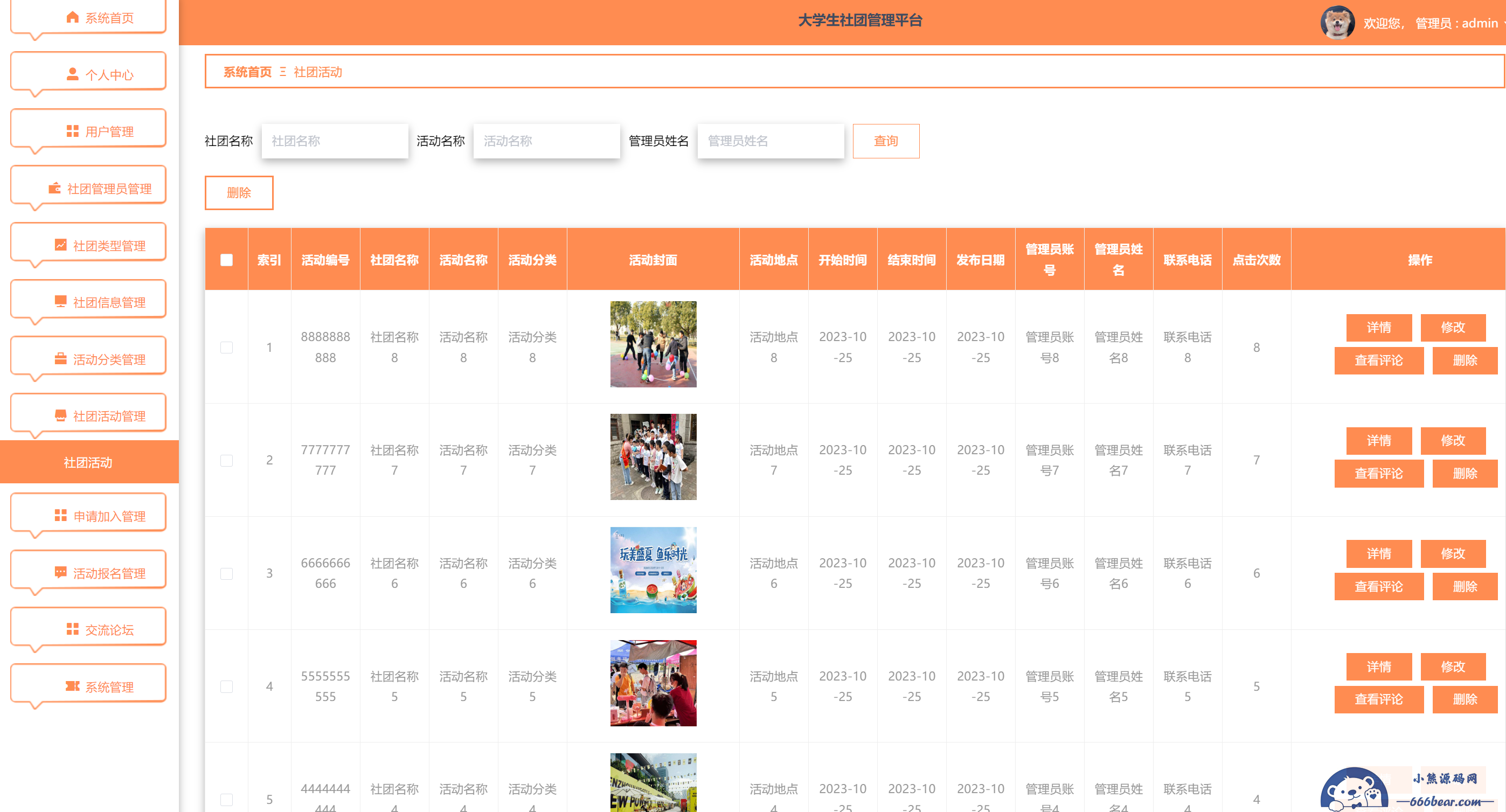The height and width of the screenshot is (812, 1506).
Task: Click 系统首页 breadcrumb link
Action: 247,72
